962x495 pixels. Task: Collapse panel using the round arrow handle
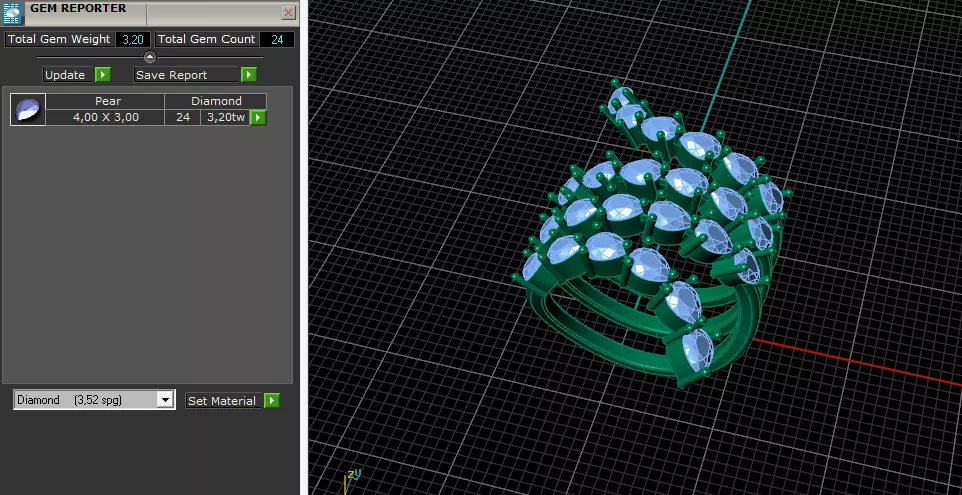pyautogui.click(x=150, y=57)
